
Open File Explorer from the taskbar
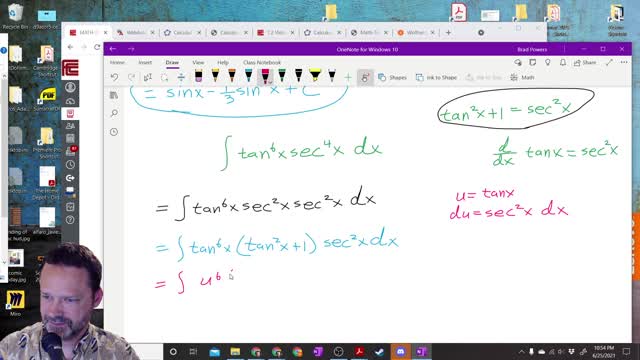click(x=235, y=351)
